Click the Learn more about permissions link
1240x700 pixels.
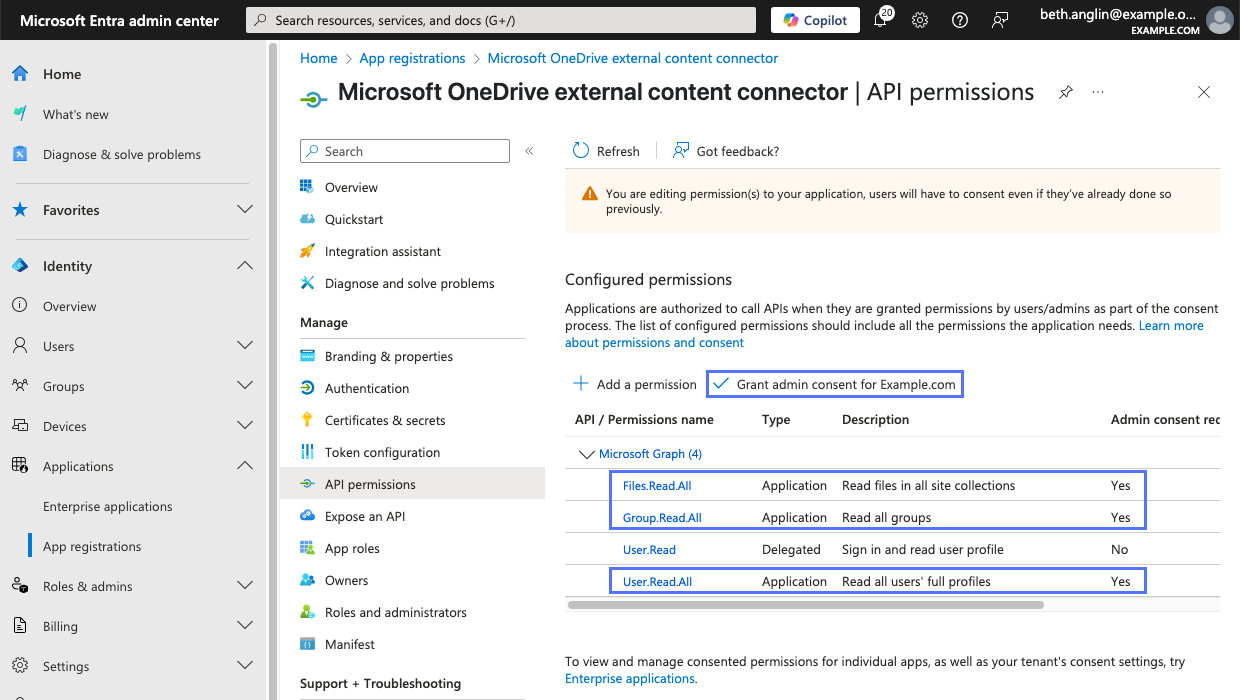[x=884, y=334]
